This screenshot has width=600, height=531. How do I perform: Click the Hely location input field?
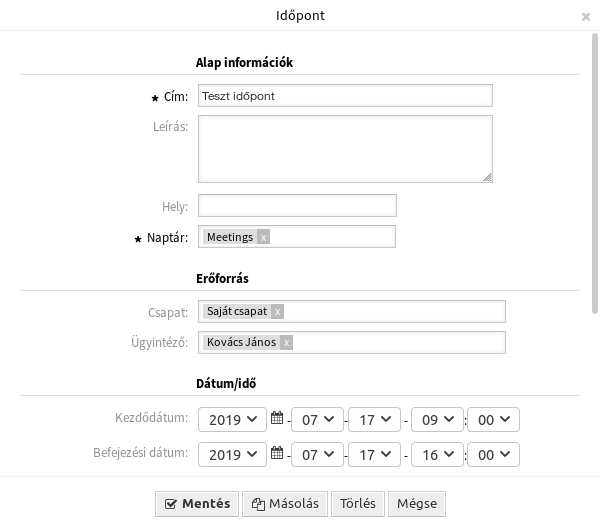pyautogui.click(x=297, y=205)
